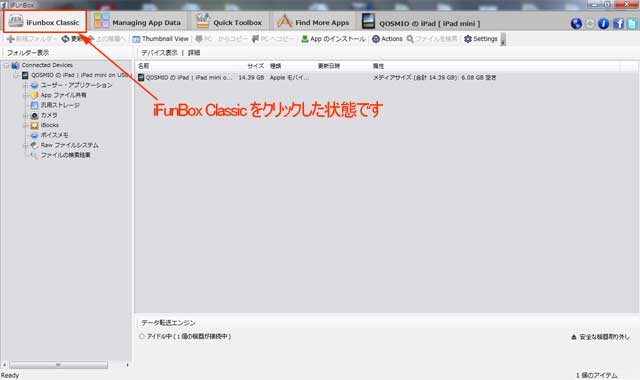Viewport: 640px width, 380px height.
Task: Collapse the QOSMIO の iPad device node
Action: (x=16, y=76)
